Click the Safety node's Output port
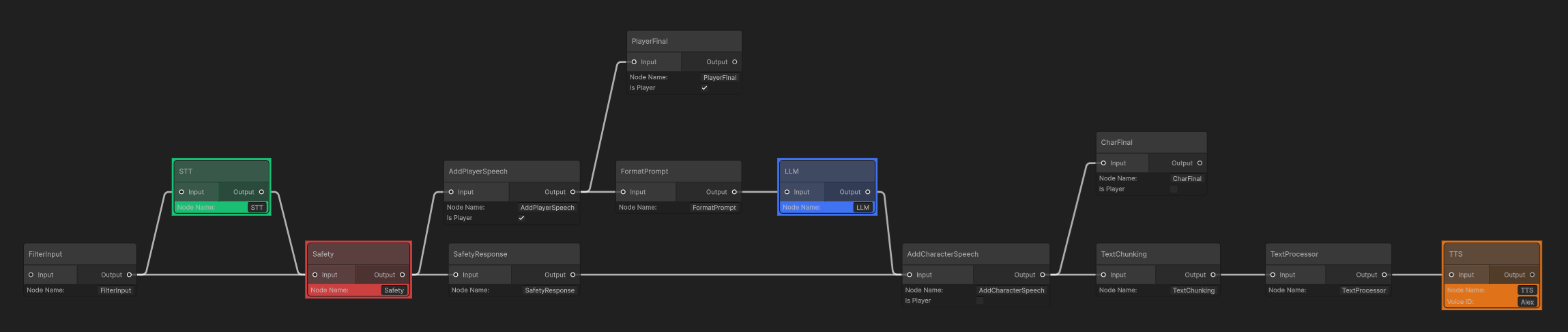Viewport: 1568px width, 332px height. click(402, 275)
